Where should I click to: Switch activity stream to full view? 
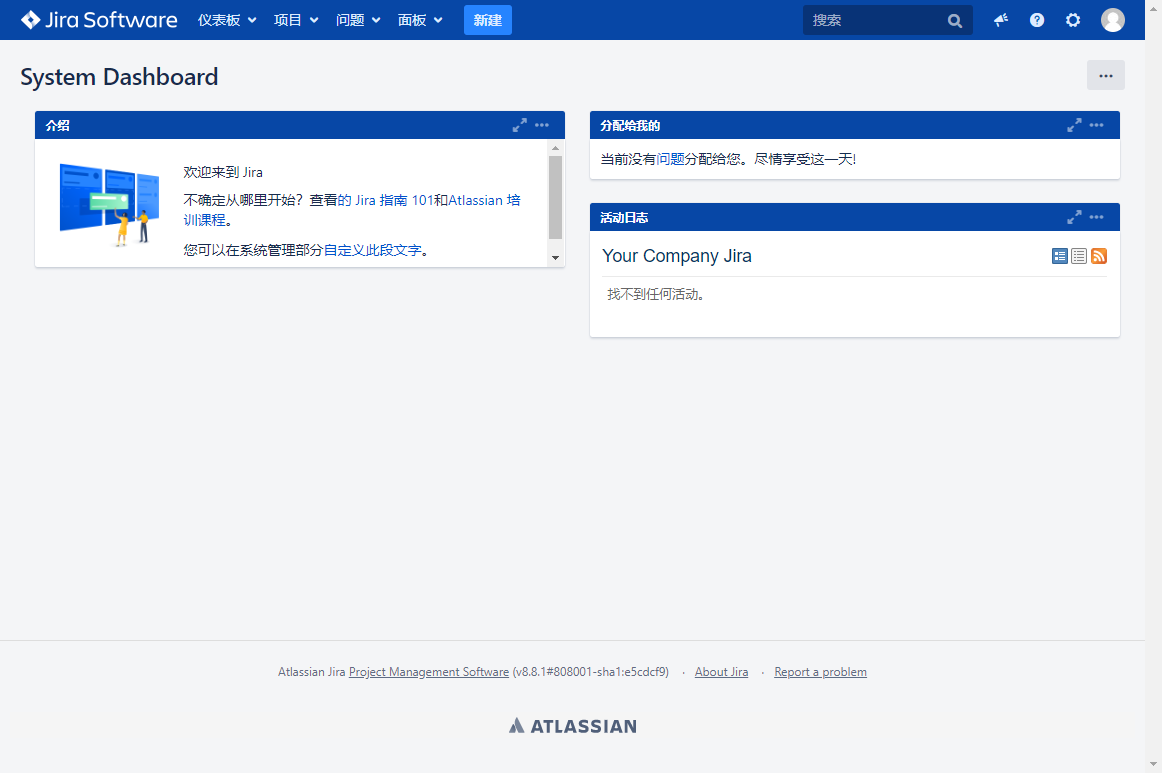(x=1060, y=256)
